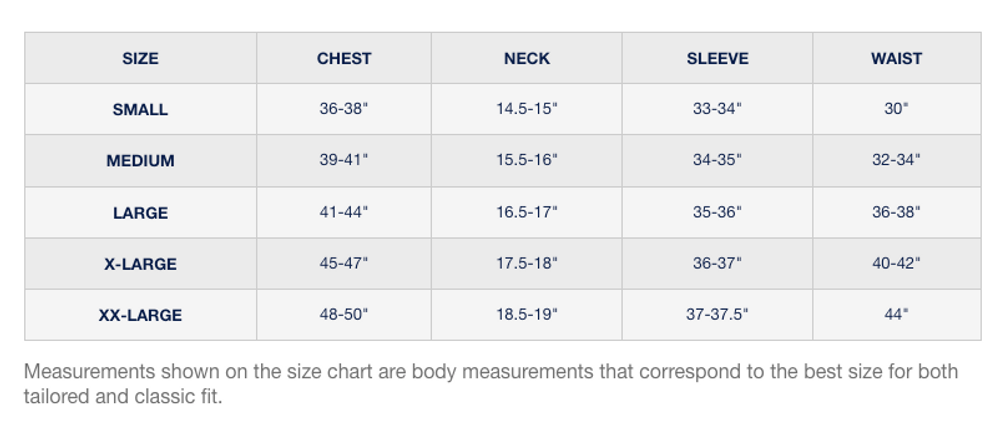This screenshot has width=1000, height=425.
Task: Click the 48-50" chest measurement cell
Action: point(344,315)
